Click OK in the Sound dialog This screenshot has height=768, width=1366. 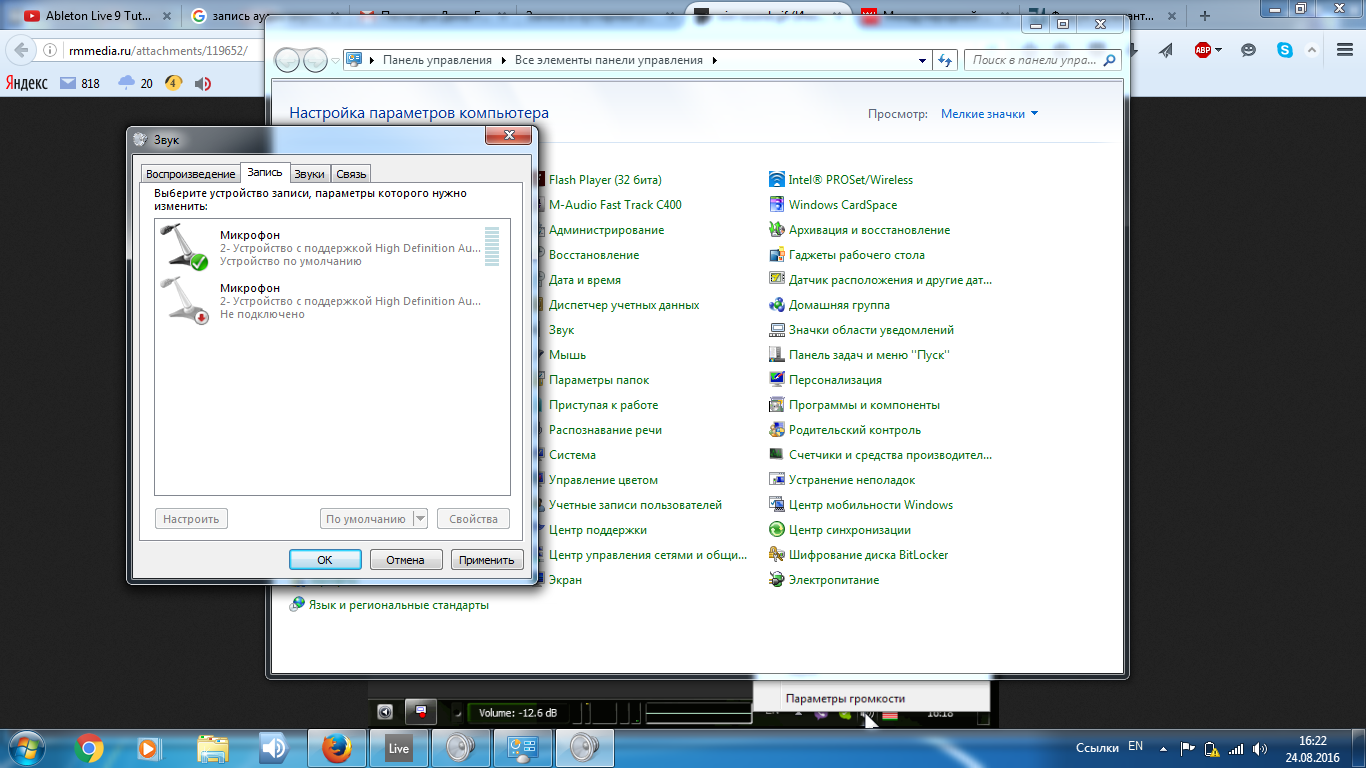[x=325, y=560]
